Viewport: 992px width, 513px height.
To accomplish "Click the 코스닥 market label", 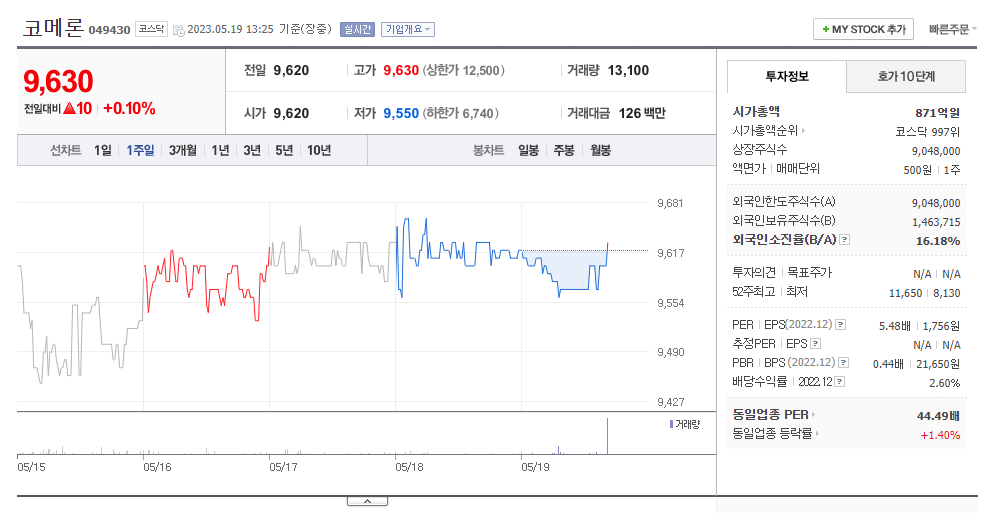I will pos(151,29).
